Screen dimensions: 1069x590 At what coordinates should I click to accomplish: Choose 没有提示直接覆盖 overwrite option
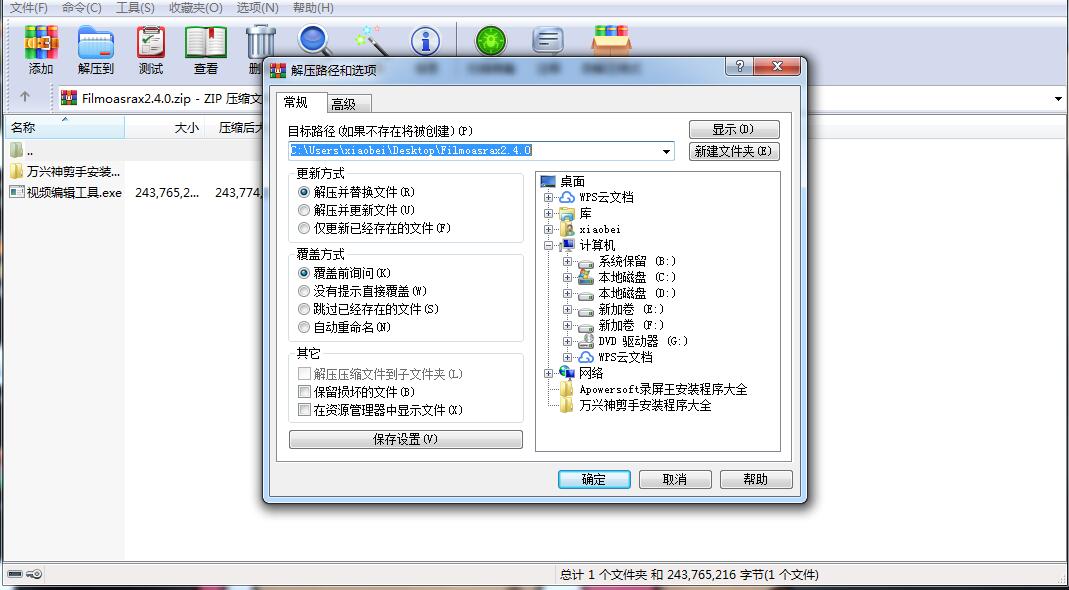(304, 291)
